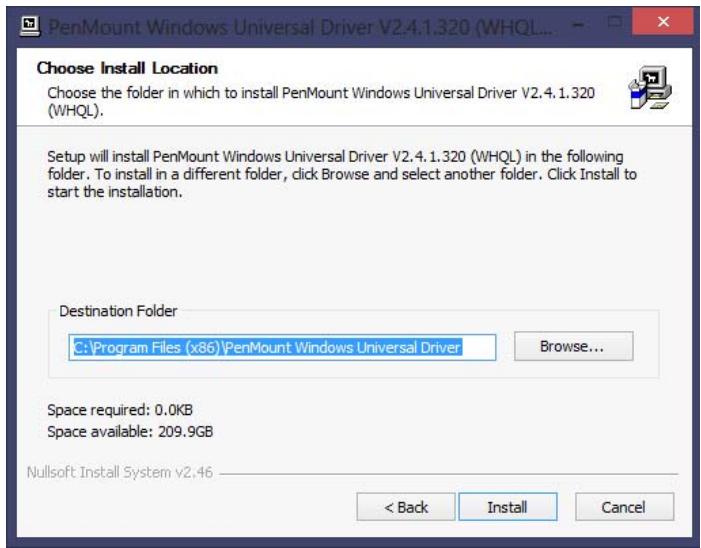Click the Space available: 209.9GB text
The width and height of the screenshot is (701, 548).
coord(130,432)
